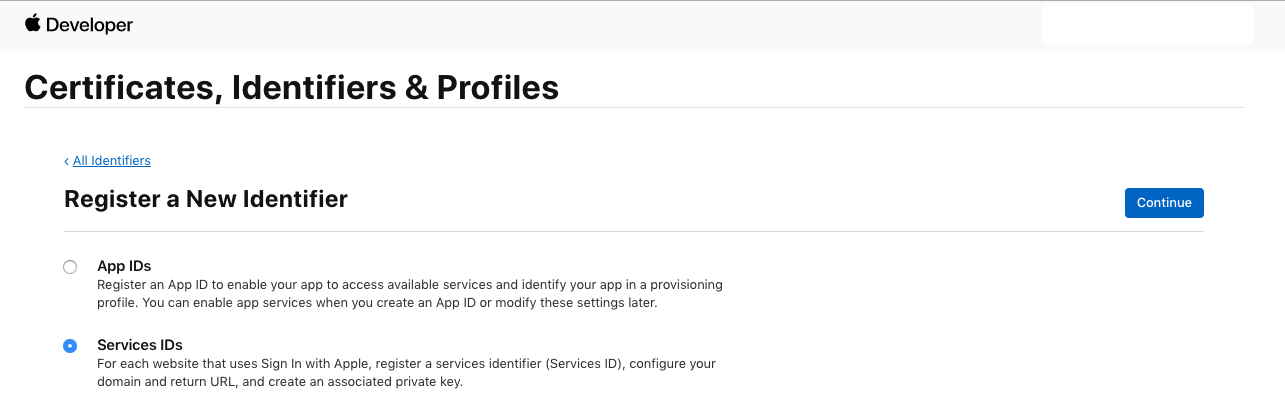Image resolution: width=1285 pixels, height=405 pixels.
Task: Click the back chevron before All Identifiers
Action: [x=67, y=161]
